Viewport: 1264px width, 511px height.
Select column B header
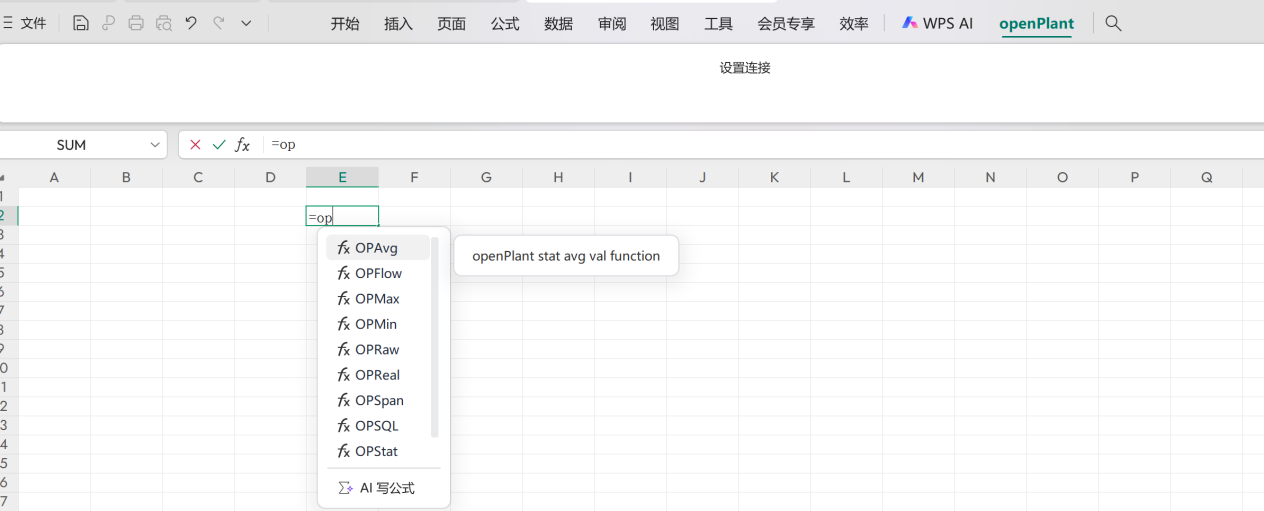tap(126, 177)
